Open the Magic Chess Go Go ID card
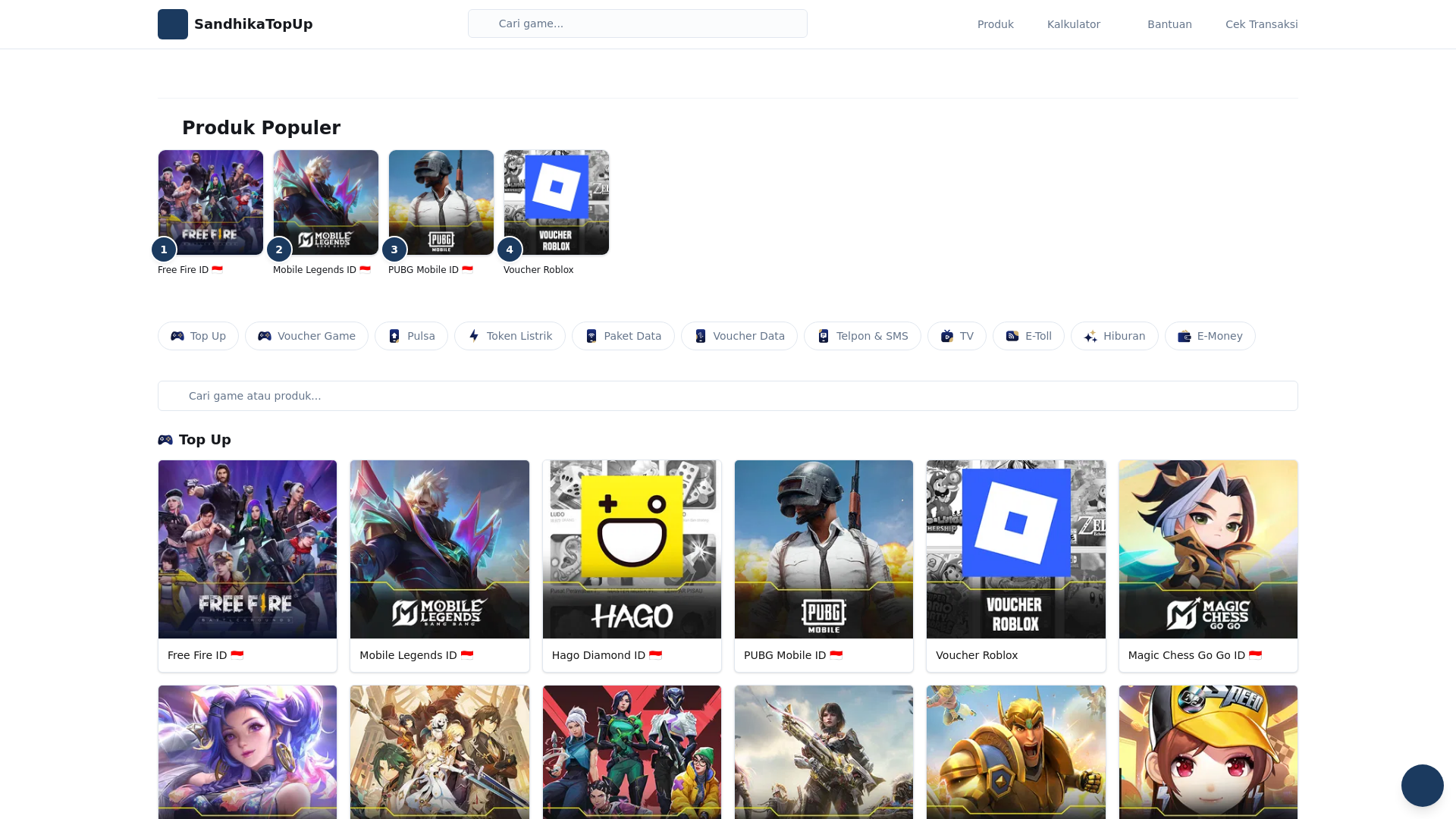 pos(1208,566)
